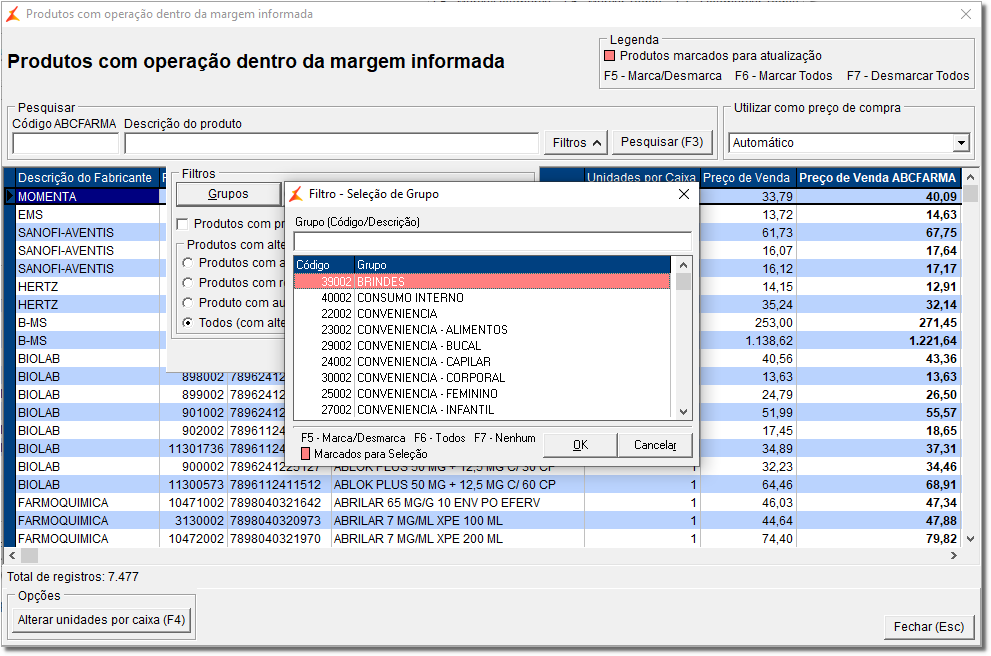Select the CONVENIENCIA - CAPILAR group row
The image size is (991, 656).
coord(482,361)
